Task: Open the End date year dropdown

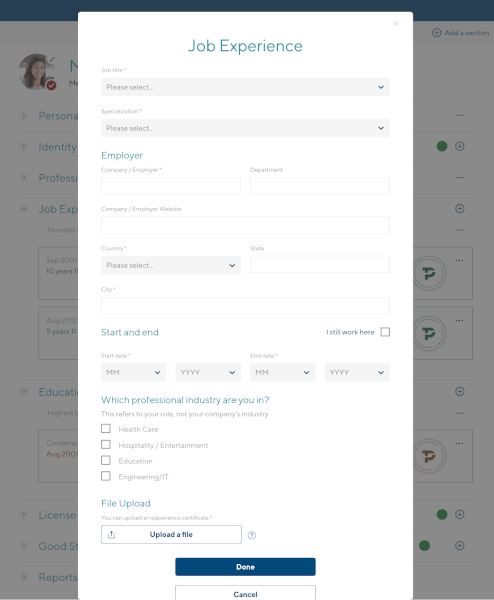Action: click(357, 372)
